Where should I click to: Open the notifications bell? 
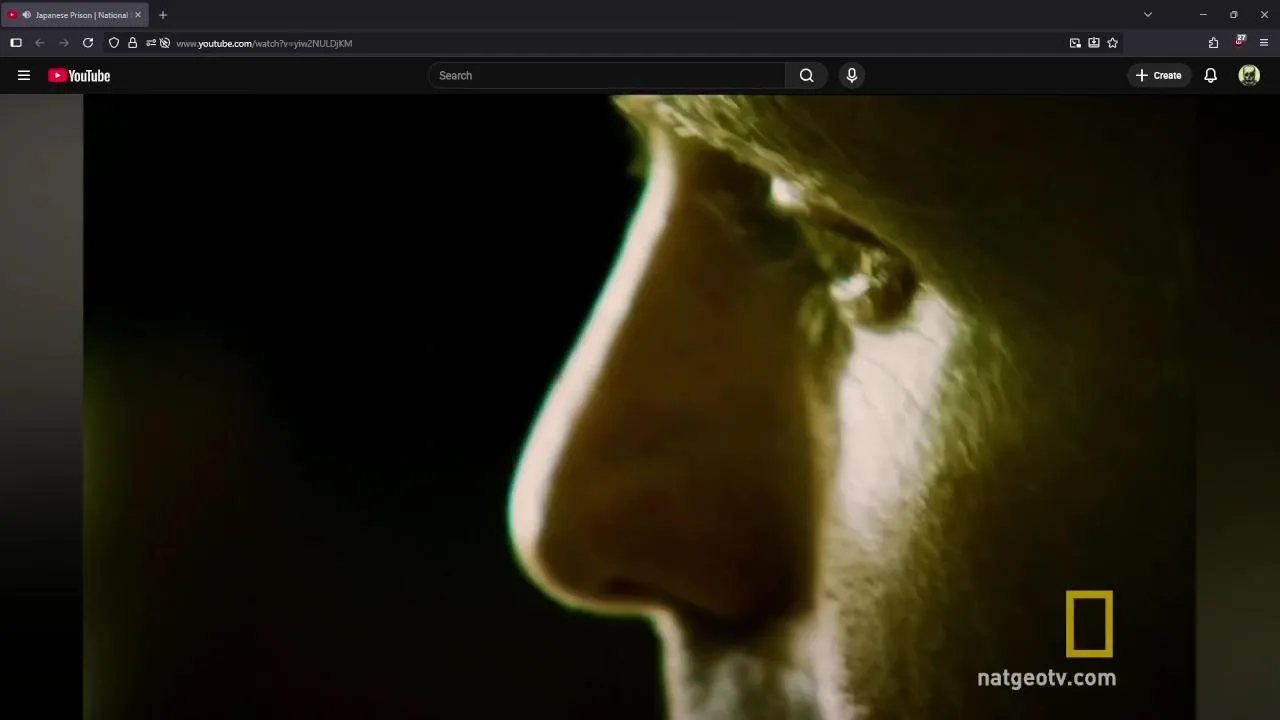1210,75
